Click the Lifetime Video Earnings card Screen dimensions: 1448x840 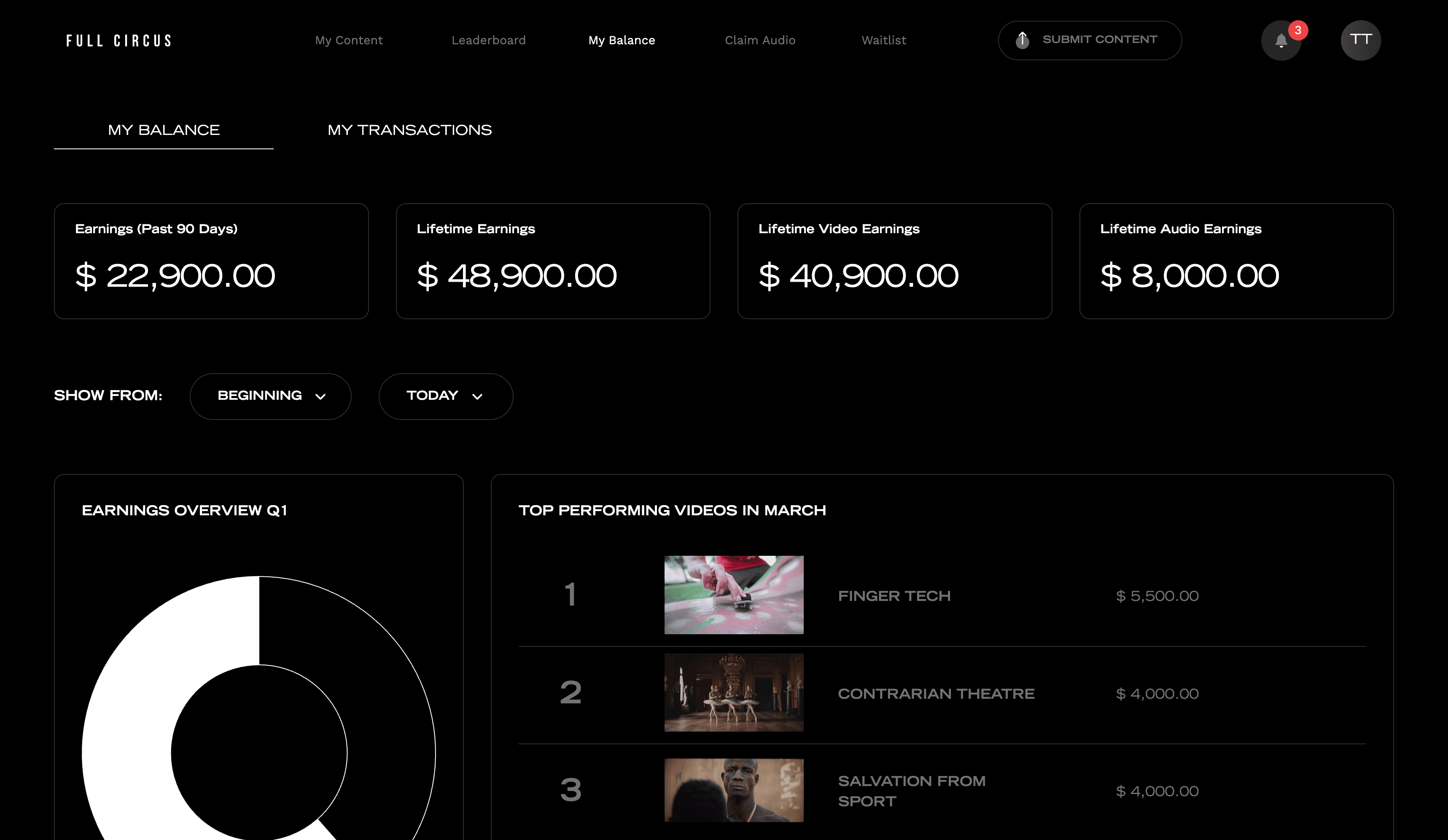tap(895, 261)
